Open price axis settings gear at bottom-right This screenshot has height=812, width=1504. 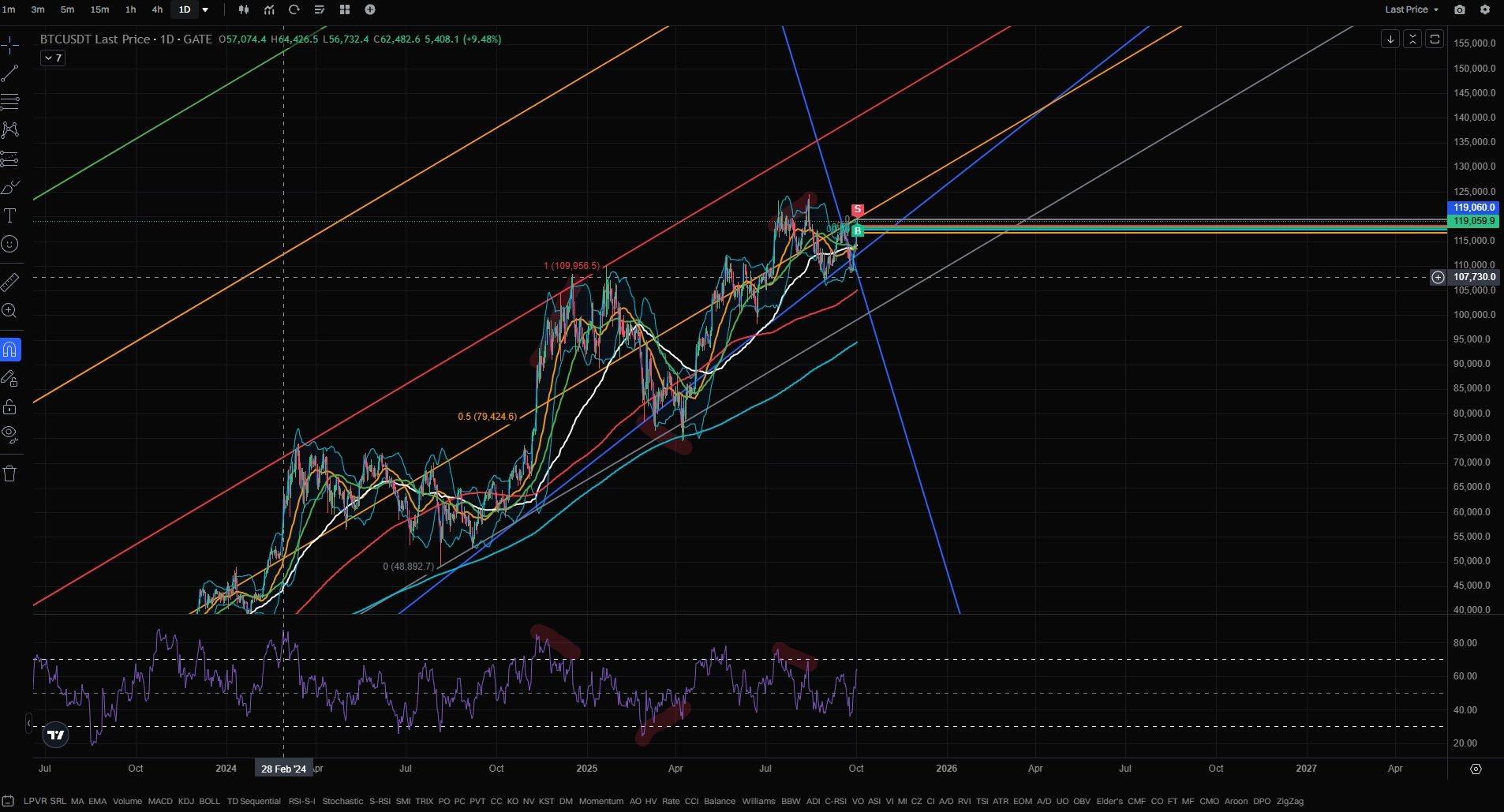pos(1476,769)
